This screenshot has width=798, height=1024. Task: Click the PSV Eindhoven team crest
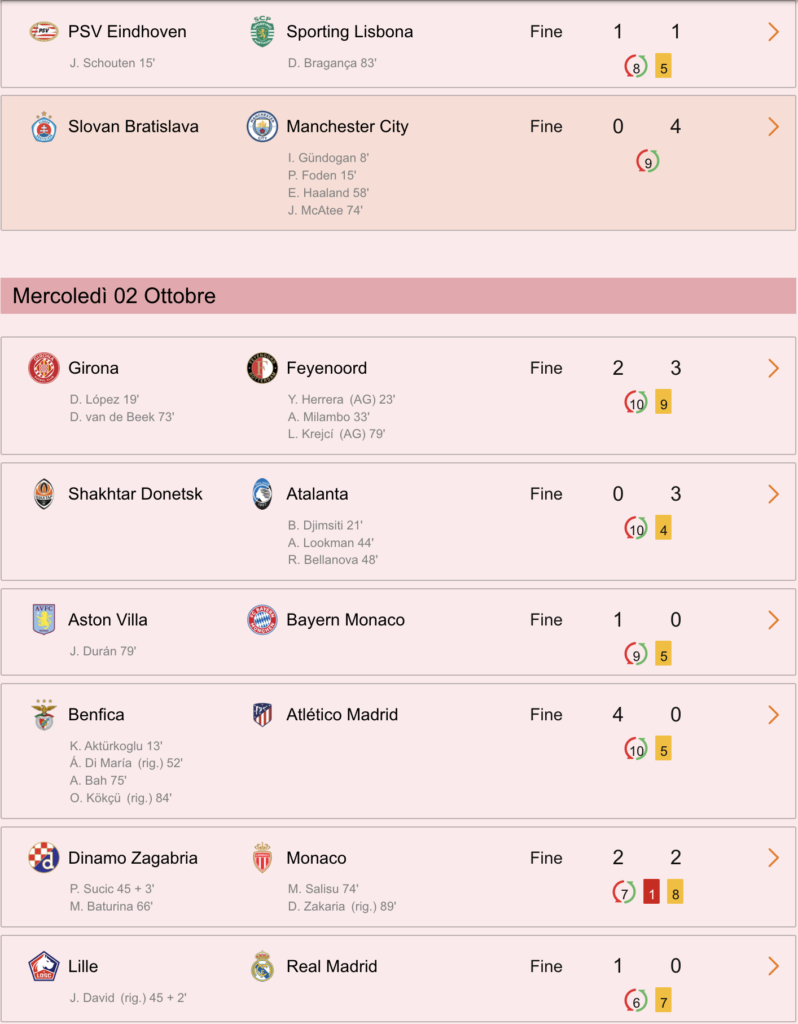[x=44, y=31]
